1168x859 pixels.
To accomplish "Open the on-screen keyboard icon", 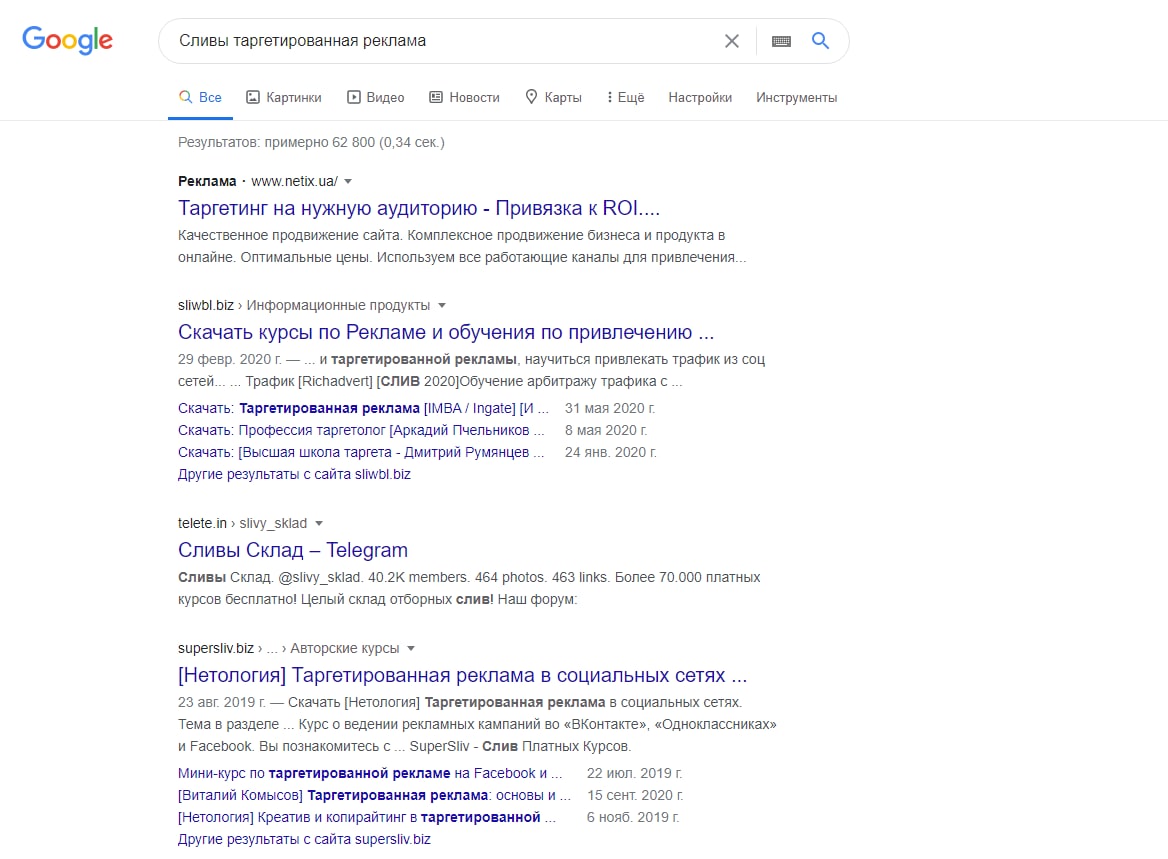I will [781, 41].
